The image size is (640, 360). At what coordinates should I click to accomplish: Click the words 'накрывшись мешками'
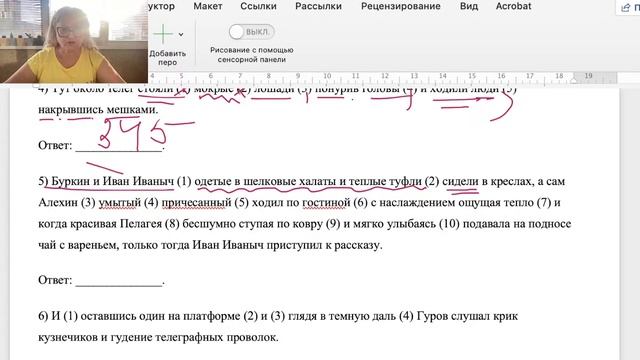98,110
